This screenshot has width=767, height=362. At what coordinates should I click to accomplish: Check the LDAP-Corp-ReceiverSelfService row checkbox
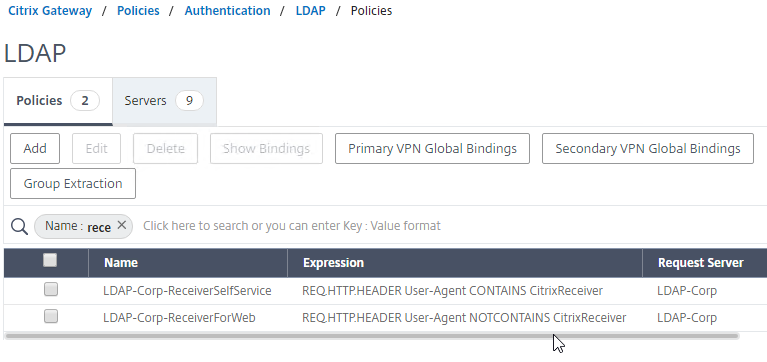(x=50, y=290)
